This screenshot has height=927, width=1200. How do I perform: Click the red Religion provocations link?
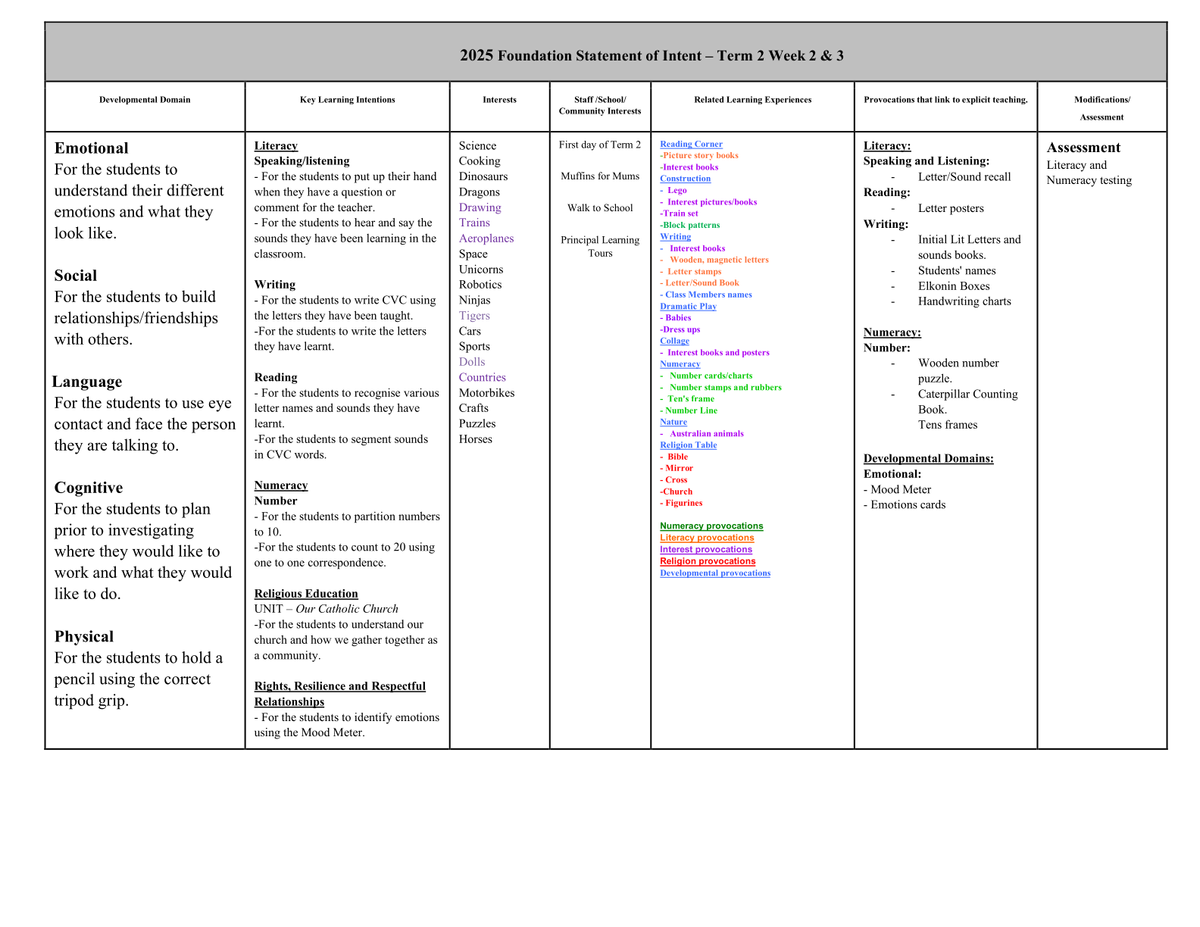(707, 561)
